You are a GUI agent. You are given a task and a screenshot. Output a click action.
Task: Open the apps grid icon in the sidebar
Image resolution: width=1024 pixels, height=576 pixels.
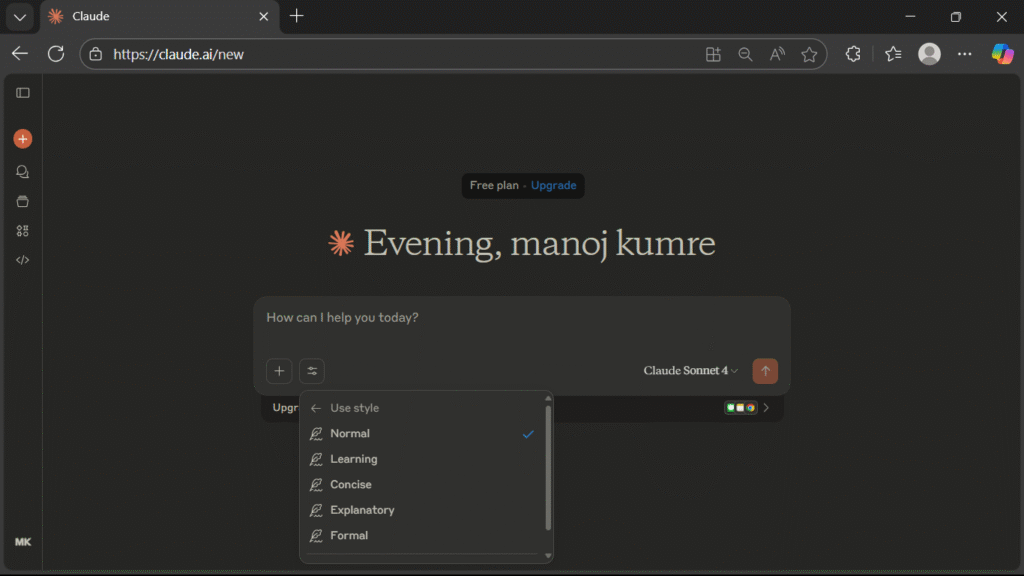[x=22, y=231]
